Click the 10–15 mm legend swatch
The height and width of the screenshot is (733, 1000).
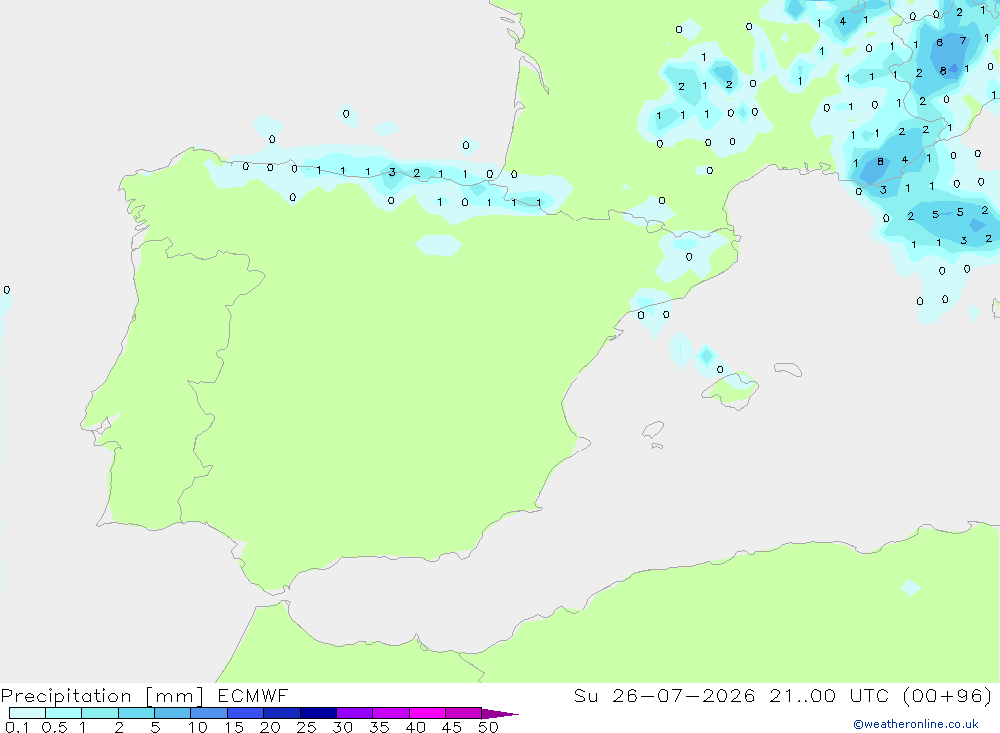(209, 713)
